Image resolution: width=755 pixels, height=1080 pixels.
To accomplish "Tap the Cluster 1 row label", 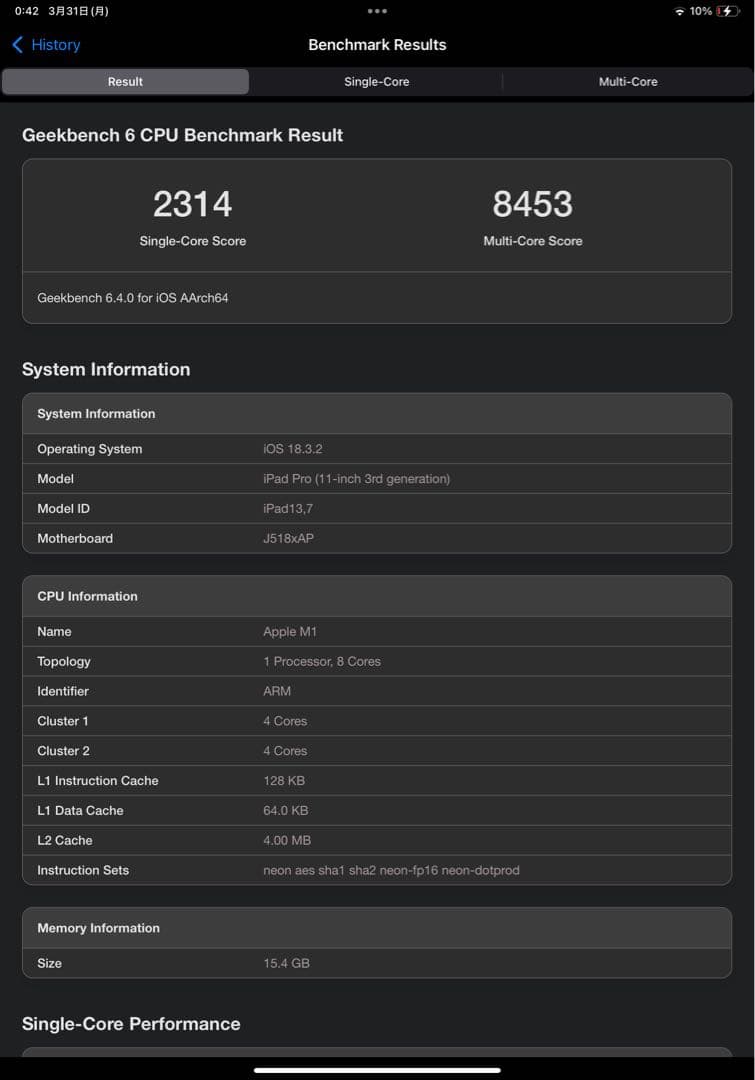I will tap(63, 721).
